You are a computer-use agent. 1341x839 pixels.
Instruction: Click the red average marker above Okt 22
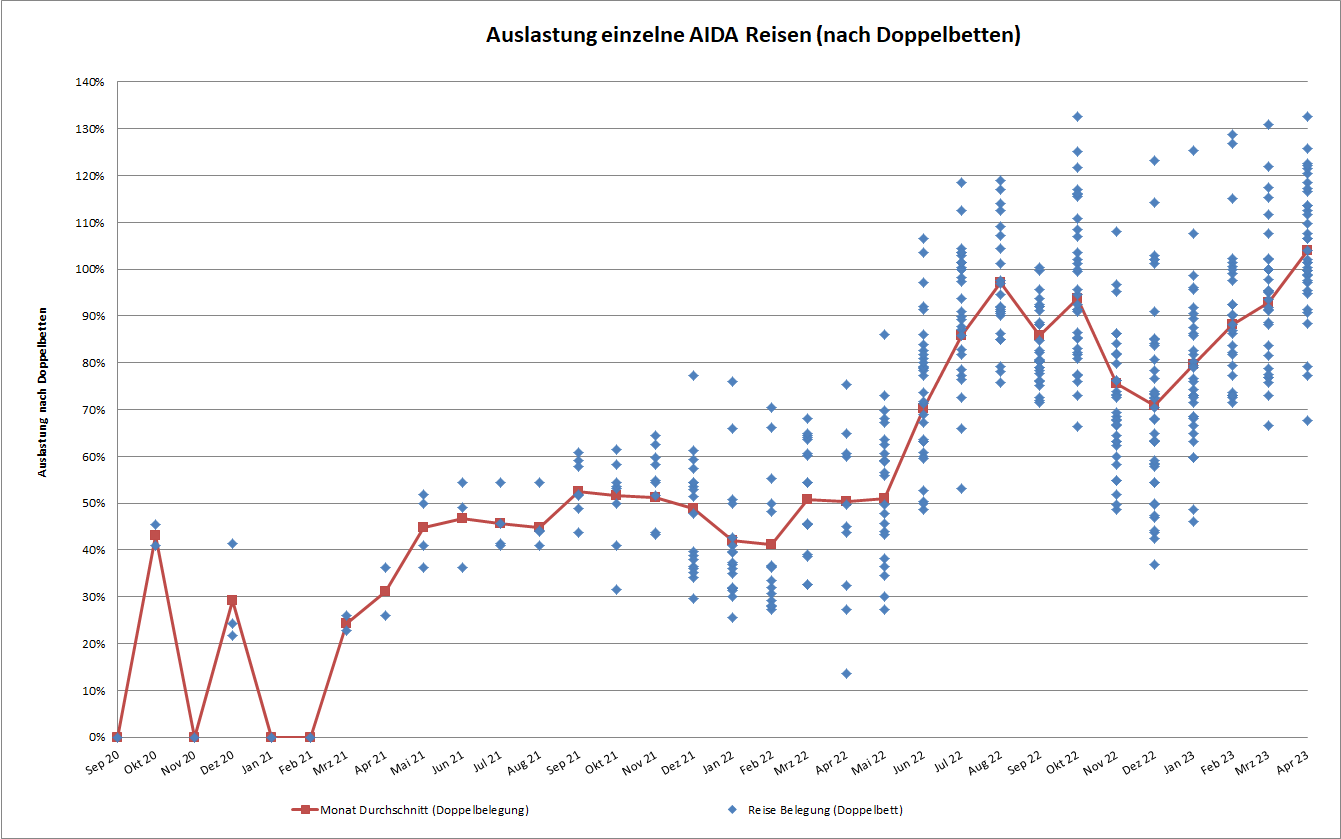pos(1077,300)
